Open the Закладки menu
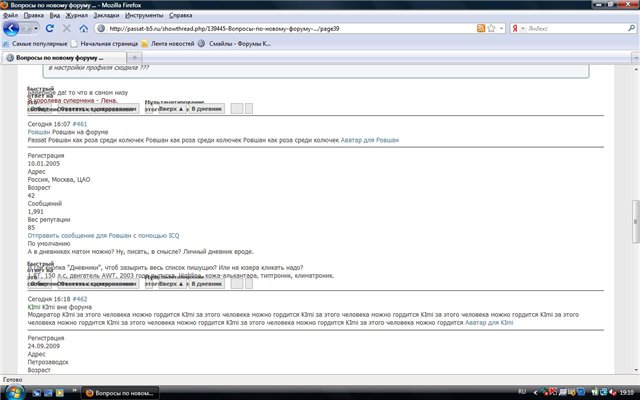The width and height of the screenshot is (640, 400). tap(107, 16)
